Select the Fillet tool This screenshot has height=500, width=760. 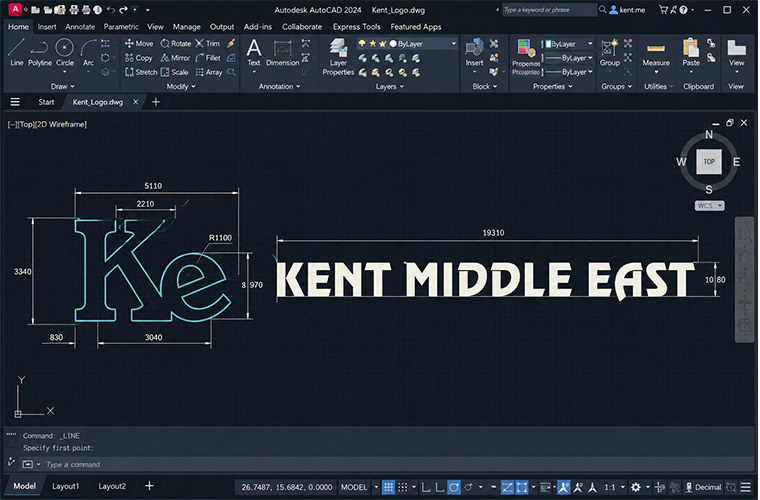(208, 58)
